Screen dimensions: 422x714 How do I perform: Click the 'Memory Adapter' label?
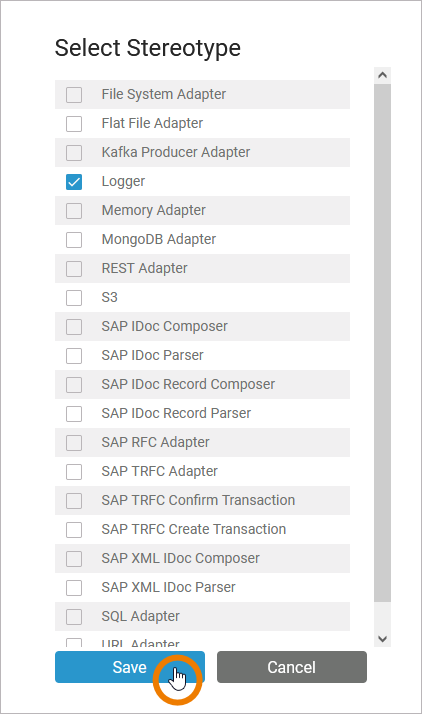pos(154,210)
